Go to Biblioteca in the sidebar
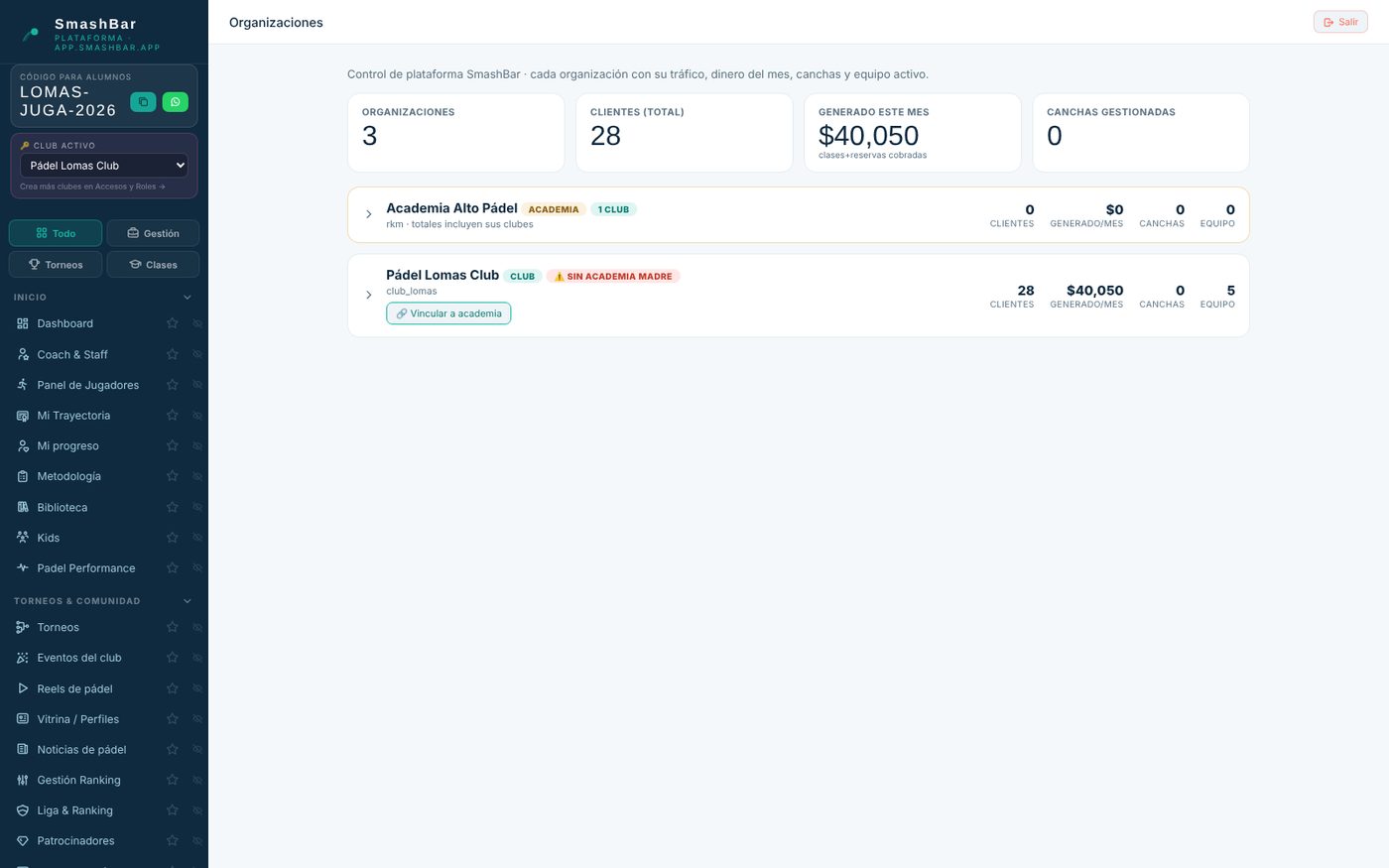Image resolution: width=1389 pixels, height=868 pixels. (62, 507)
